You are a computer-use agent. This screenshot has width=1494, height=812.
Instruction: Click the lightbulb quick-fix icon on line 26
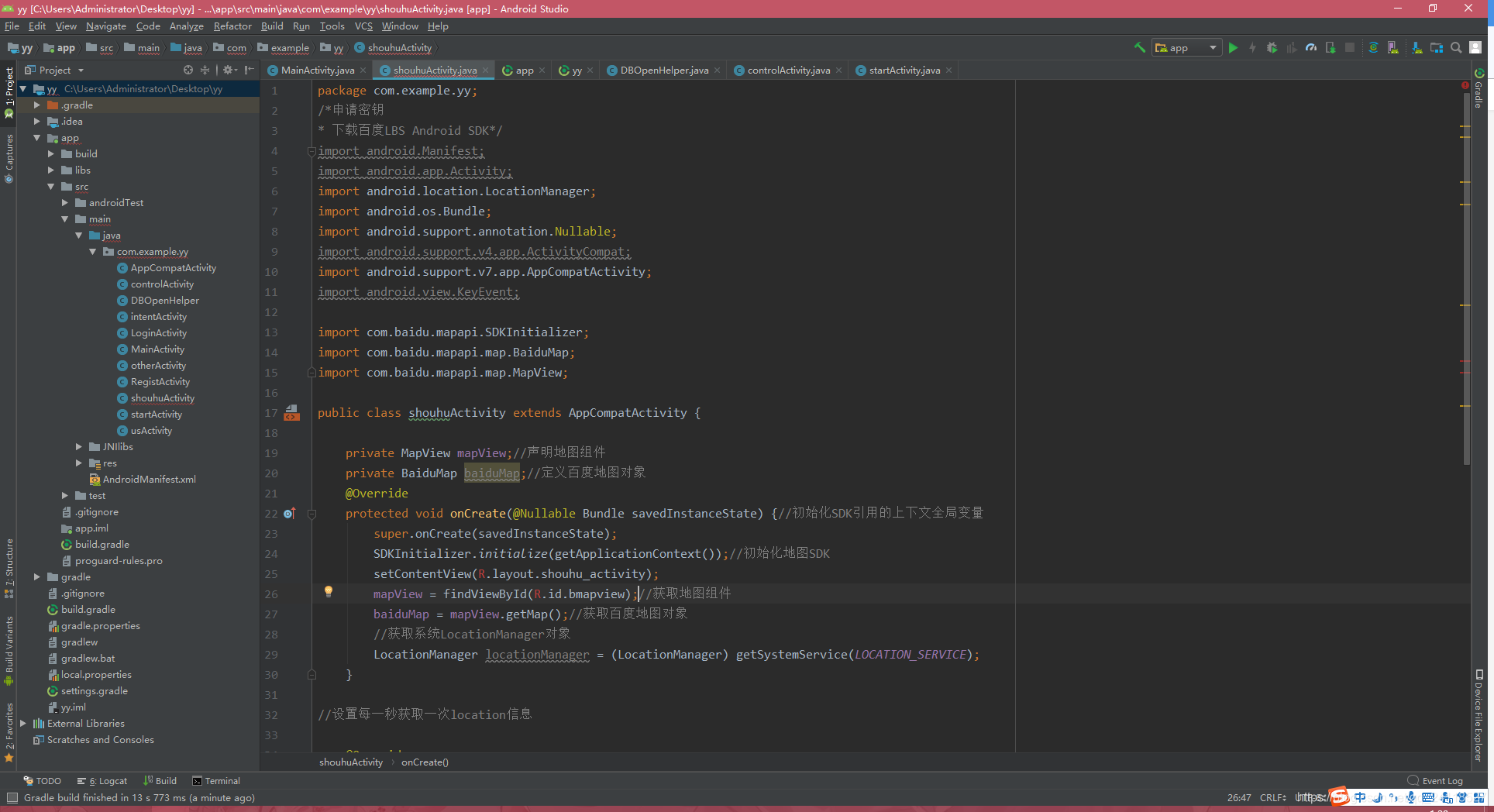(x=329, y=592)
